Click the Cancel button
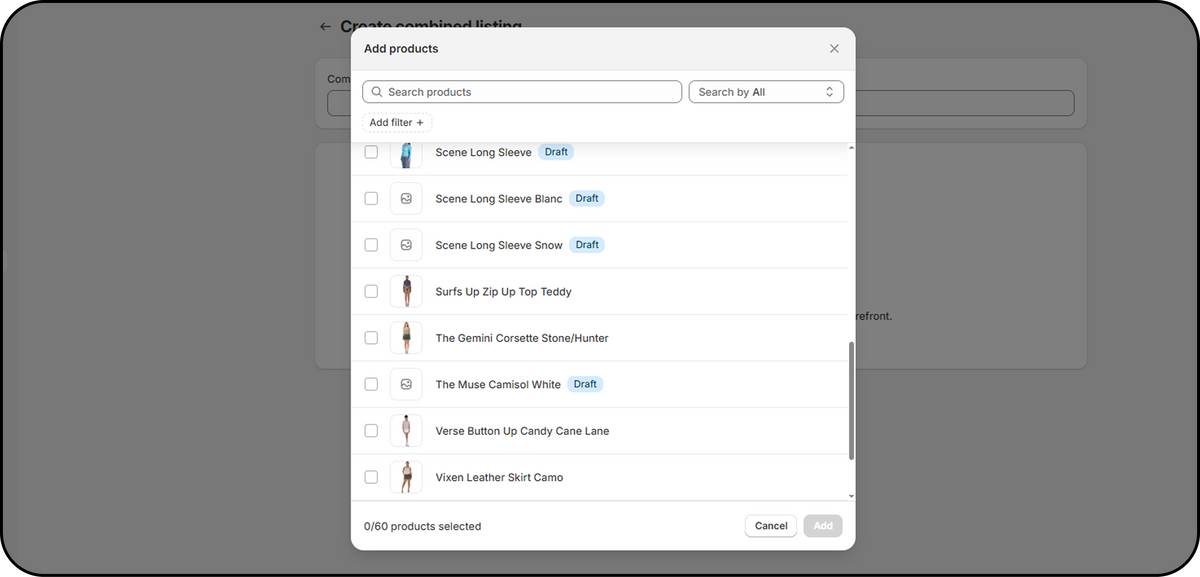The height and width of the screenshot is (577, 1200). click(771, 526)
